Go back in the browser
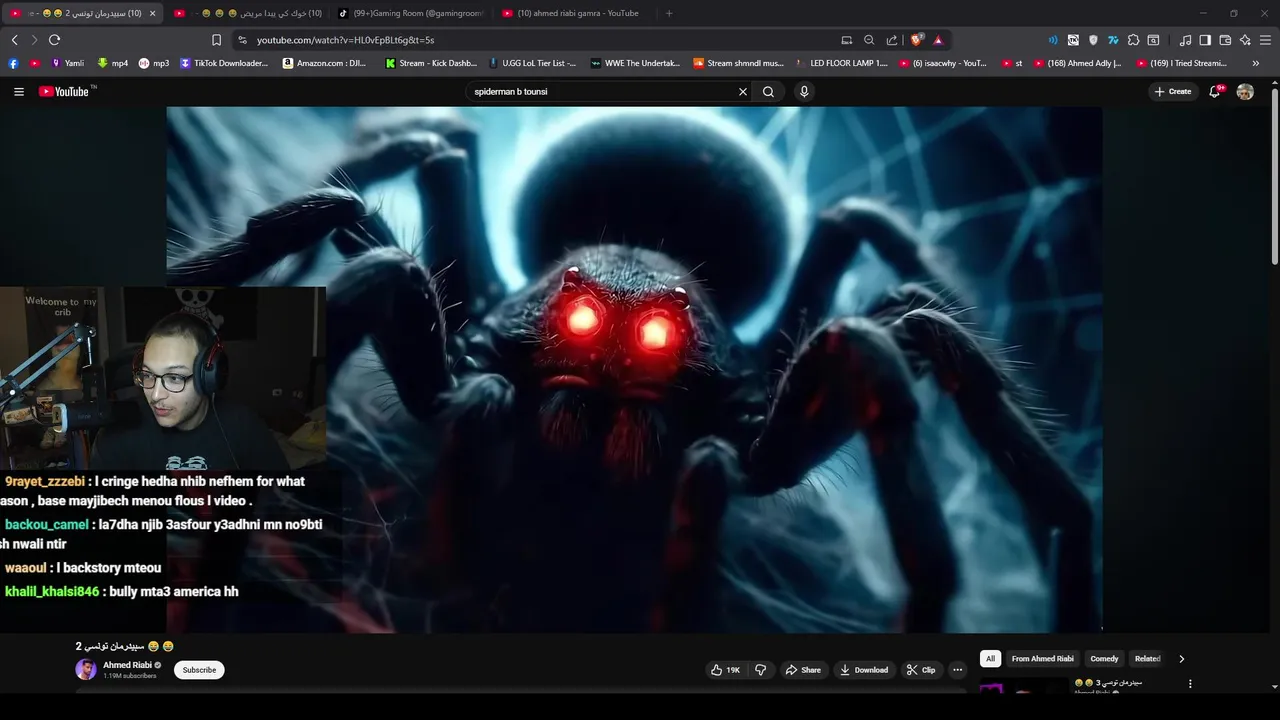 coord(14,40)
